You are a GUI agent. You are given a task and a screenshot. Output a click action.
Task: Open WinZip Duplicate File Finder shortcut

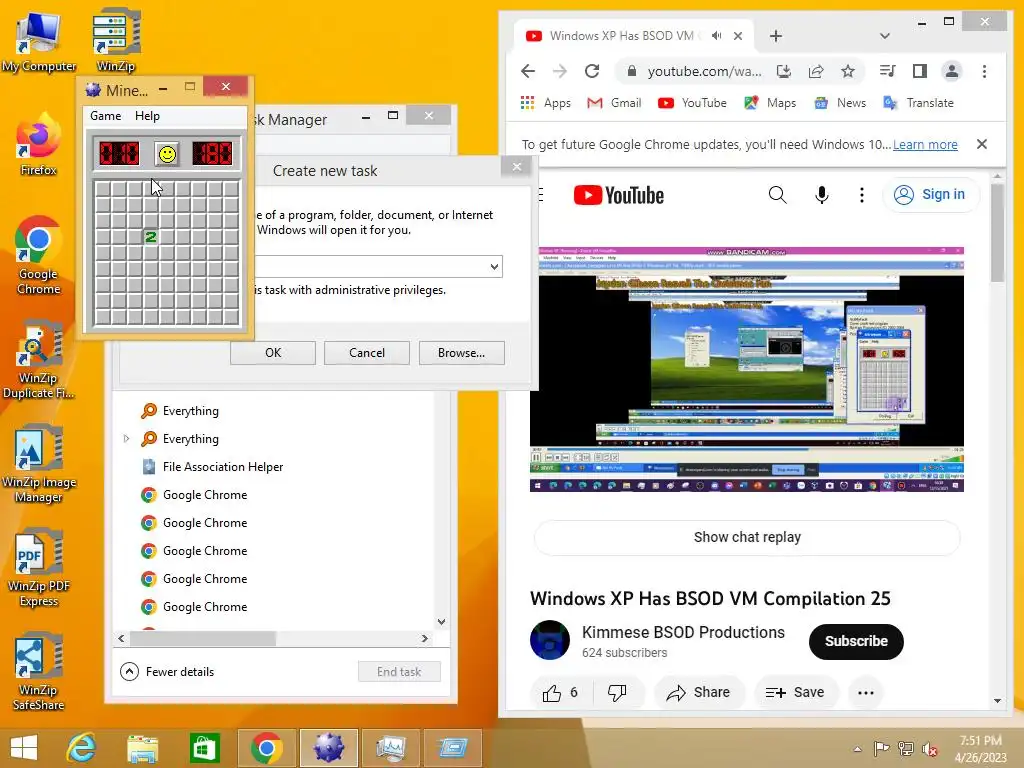[x=39, y=359]
